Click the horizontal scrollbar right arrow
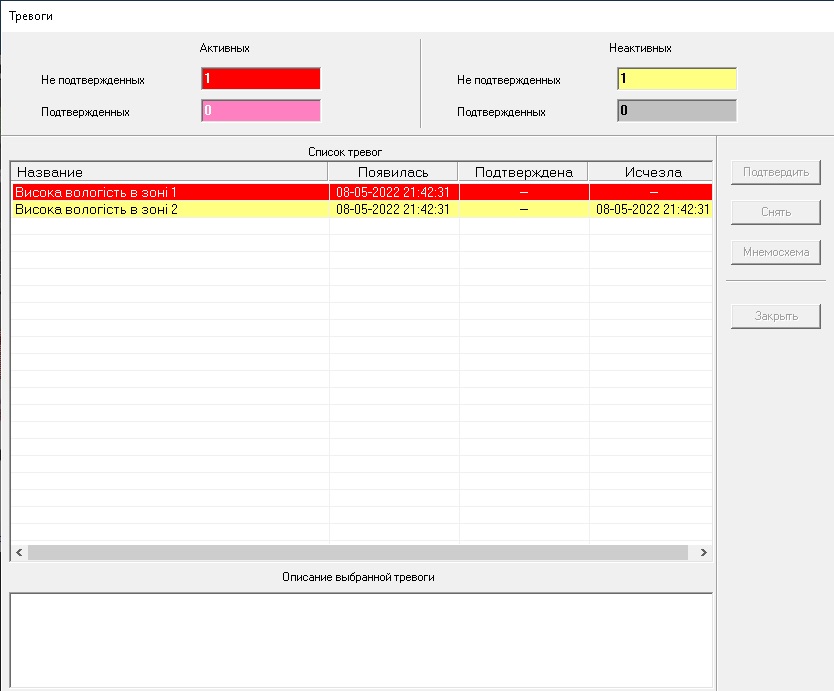This screenshot has height=691, width=834. tap(704, 552)
